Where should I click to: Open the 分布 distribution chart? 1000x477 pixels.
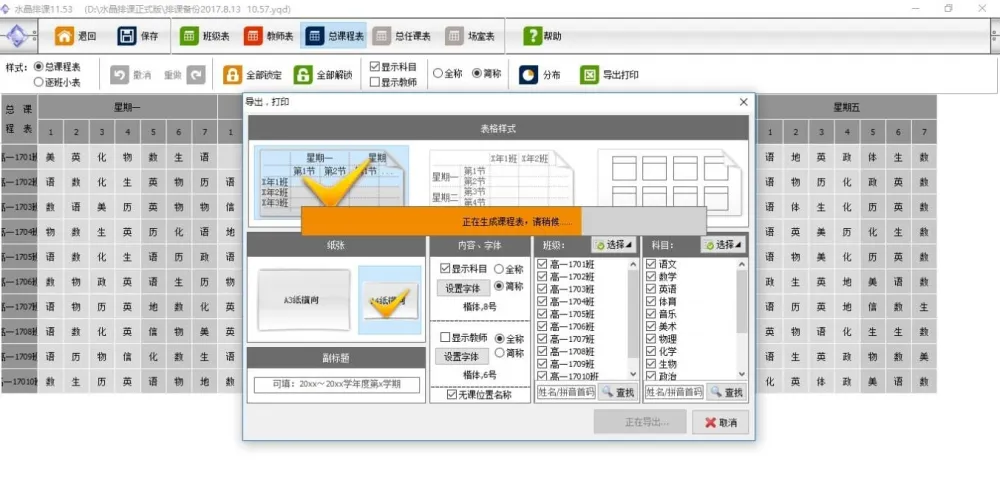pyautogui.click(x=529, y=75)
